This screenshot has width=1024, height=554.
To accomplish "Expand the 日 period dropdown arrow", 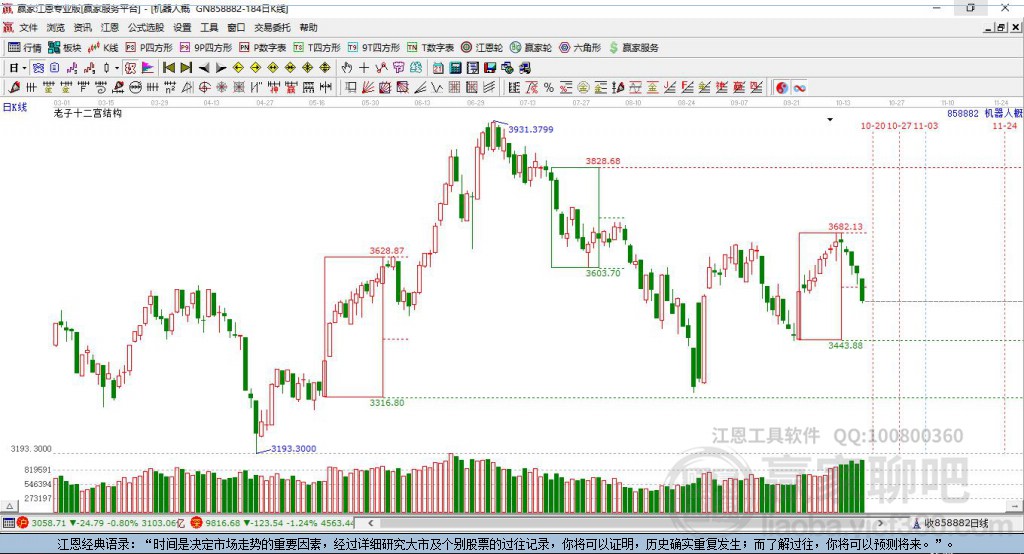I will pyautogui.click(x=24, y=68).
